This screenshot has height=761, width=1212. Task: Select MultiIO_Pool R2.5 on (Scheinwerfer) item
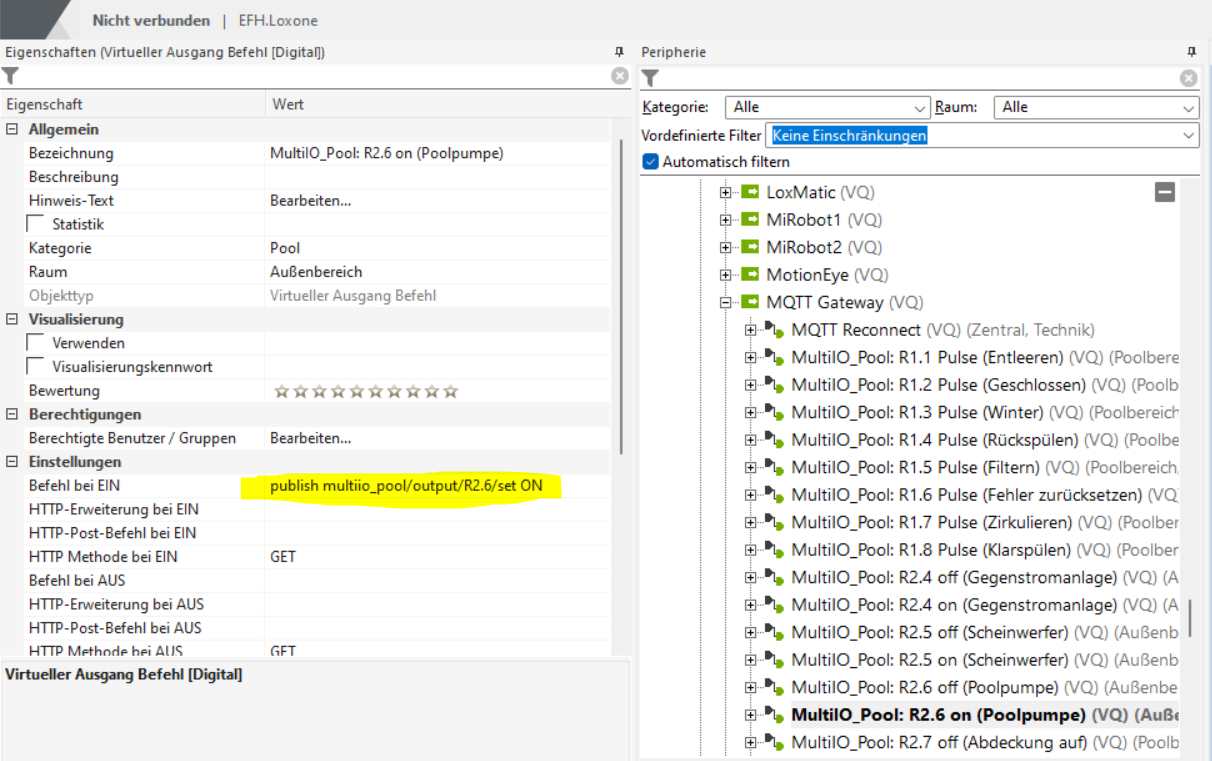pos(928,660)
